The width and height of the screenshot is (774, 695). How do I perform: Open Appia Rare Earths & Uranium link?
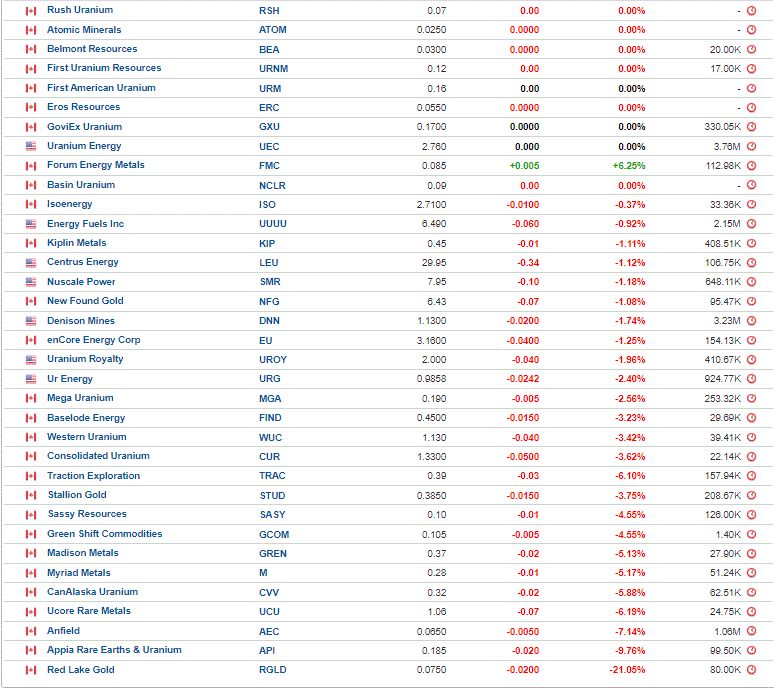click(114, 650)
